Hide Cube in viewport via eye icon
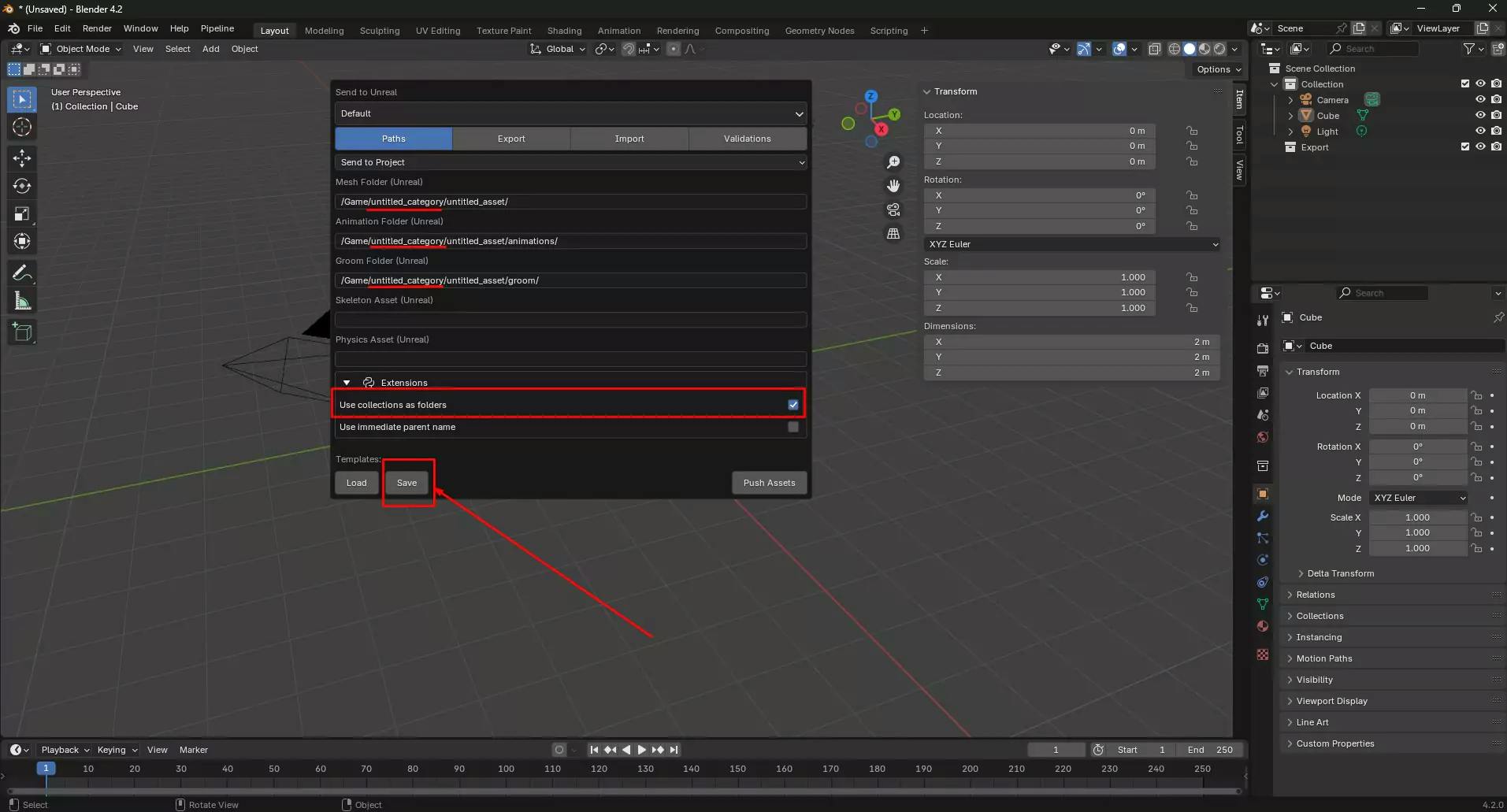 pos(1480,116)
